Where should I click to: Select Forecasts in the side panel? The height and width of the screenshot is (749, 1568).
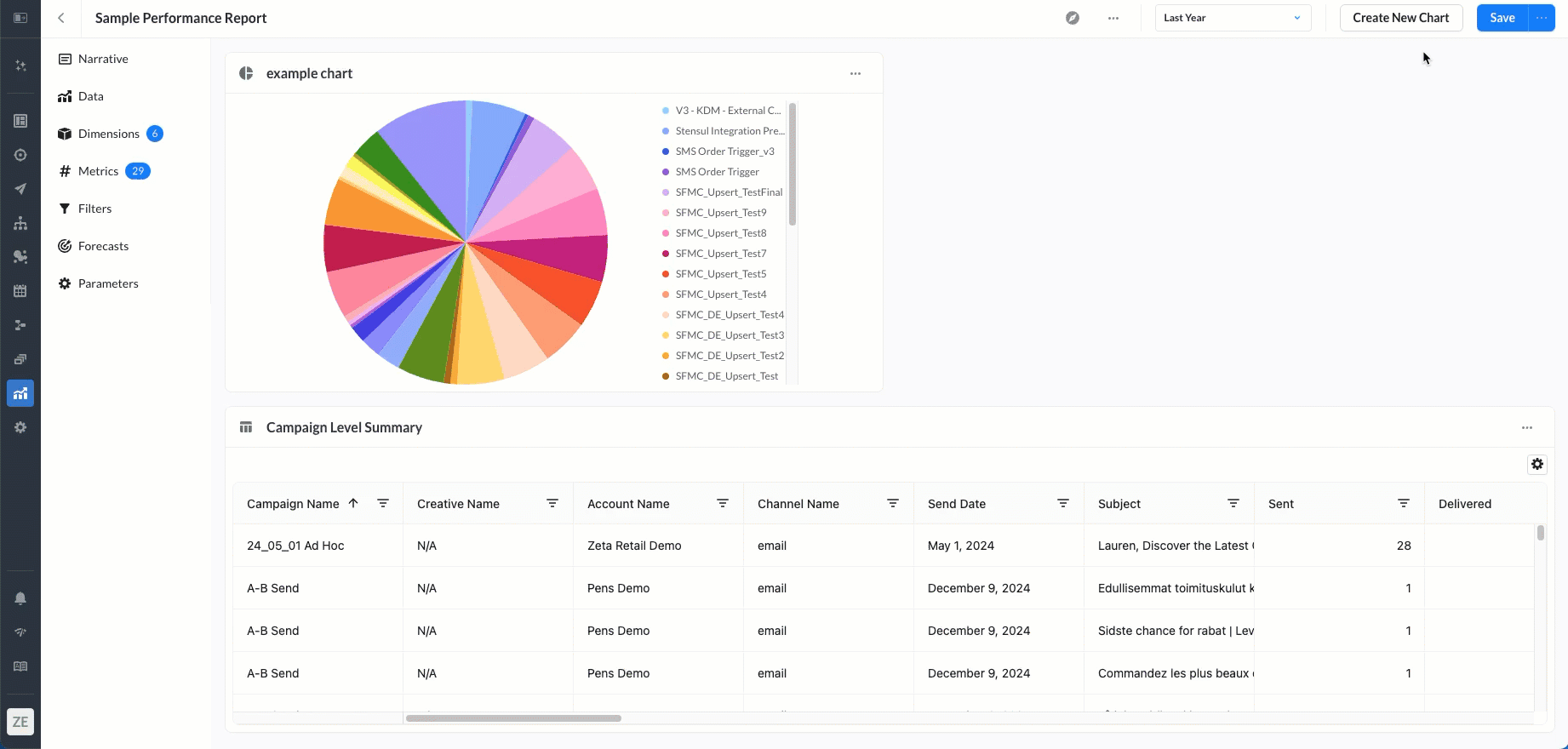point(103,246)
